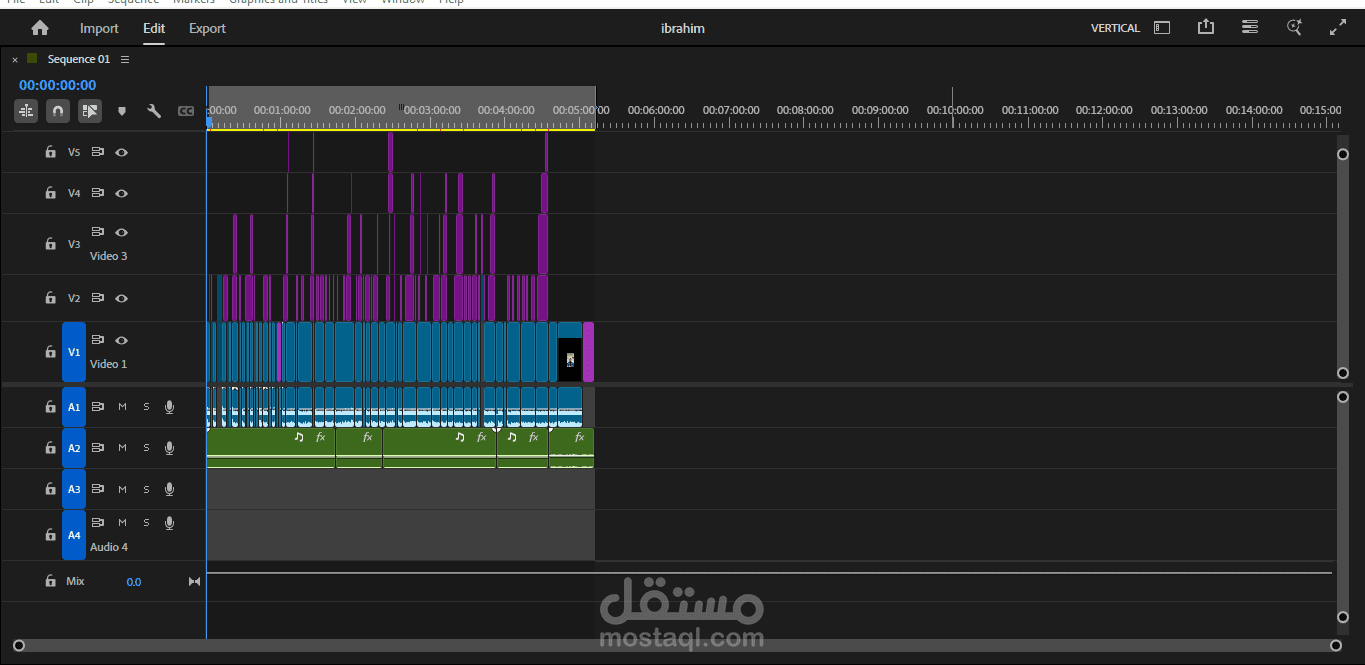
Task: Lock the Video 1 track
Action: (x=50, y=352)
